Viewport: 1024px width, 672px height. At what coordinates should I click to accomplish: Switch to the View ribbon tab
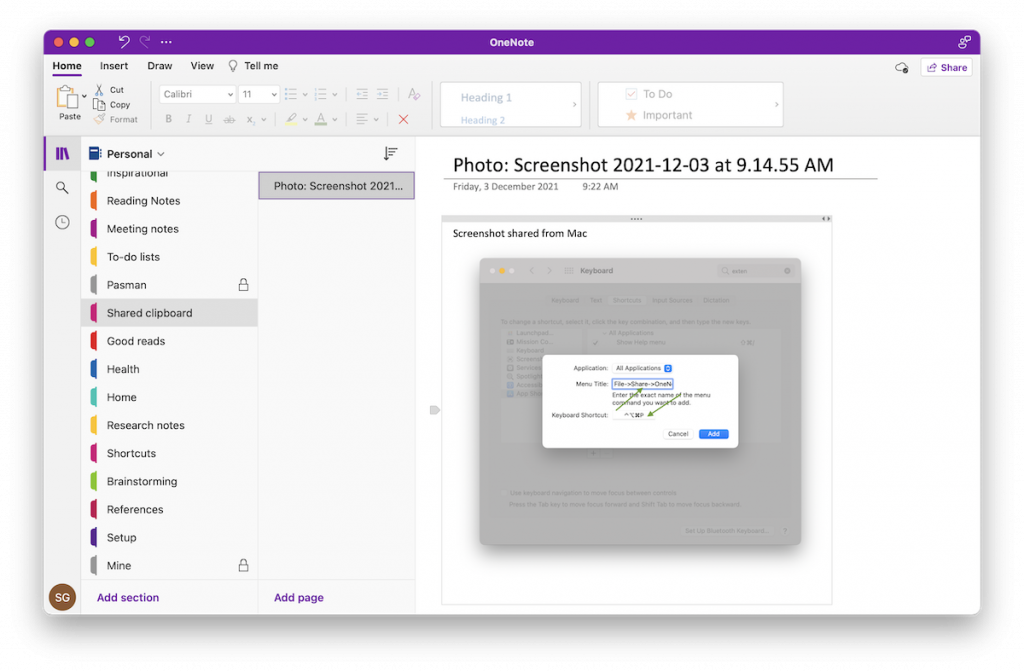[x=202, y=66]
